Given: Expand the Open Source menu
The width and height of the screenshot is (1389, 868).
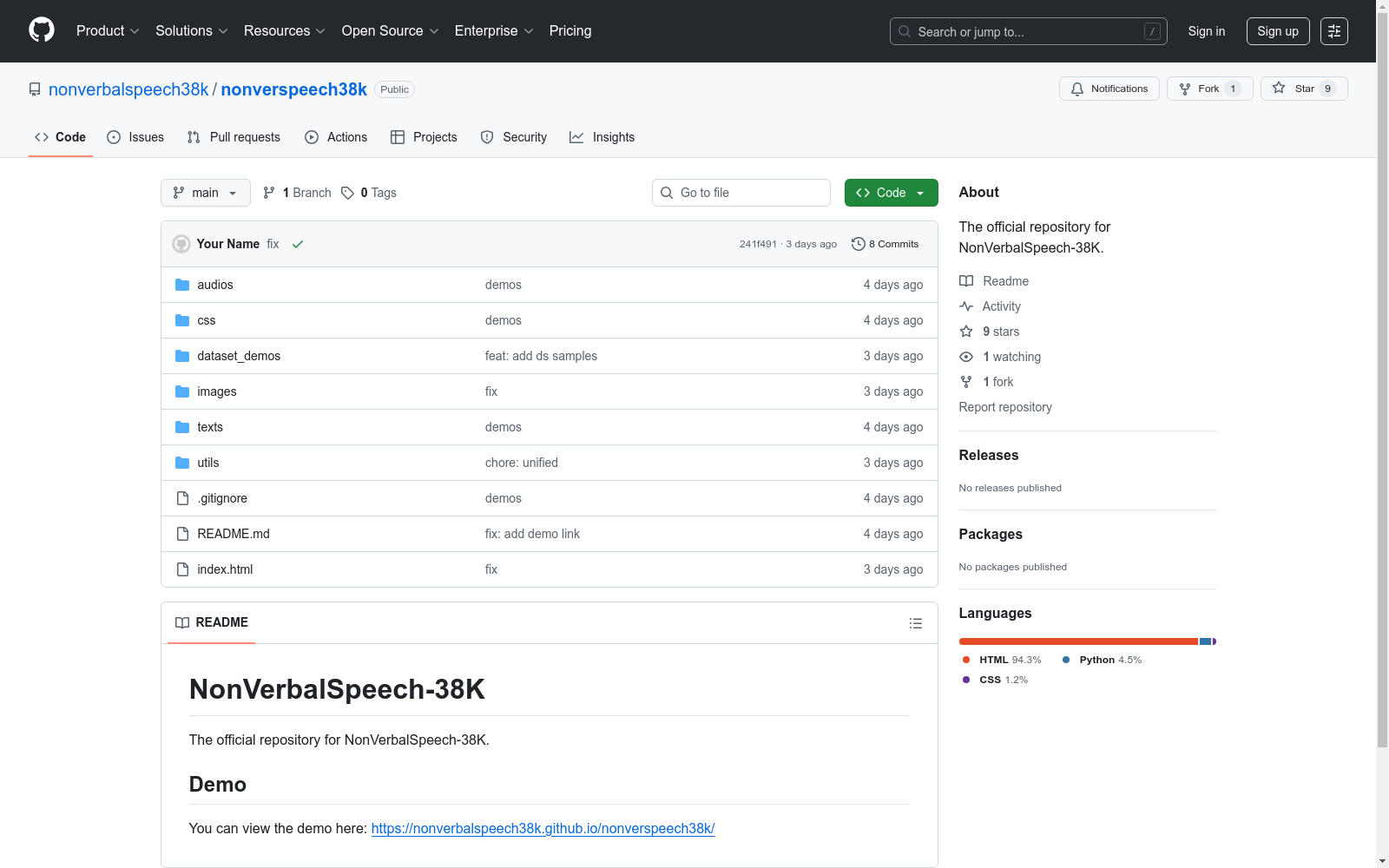Looking at the screenshot, I should click(x=391, y=31).
